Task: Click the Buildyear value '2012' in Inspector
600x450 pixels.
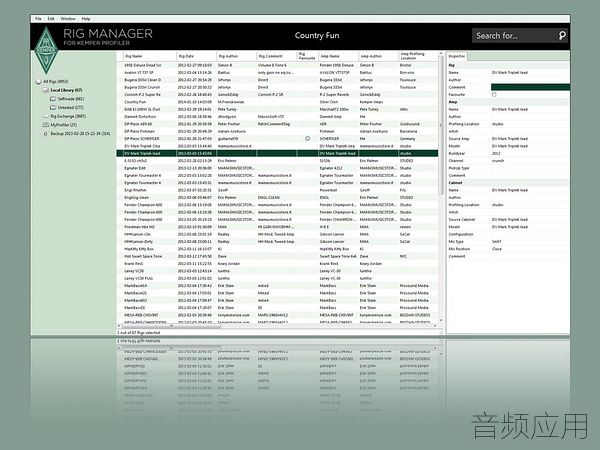Action: click(x=496, y=153)
